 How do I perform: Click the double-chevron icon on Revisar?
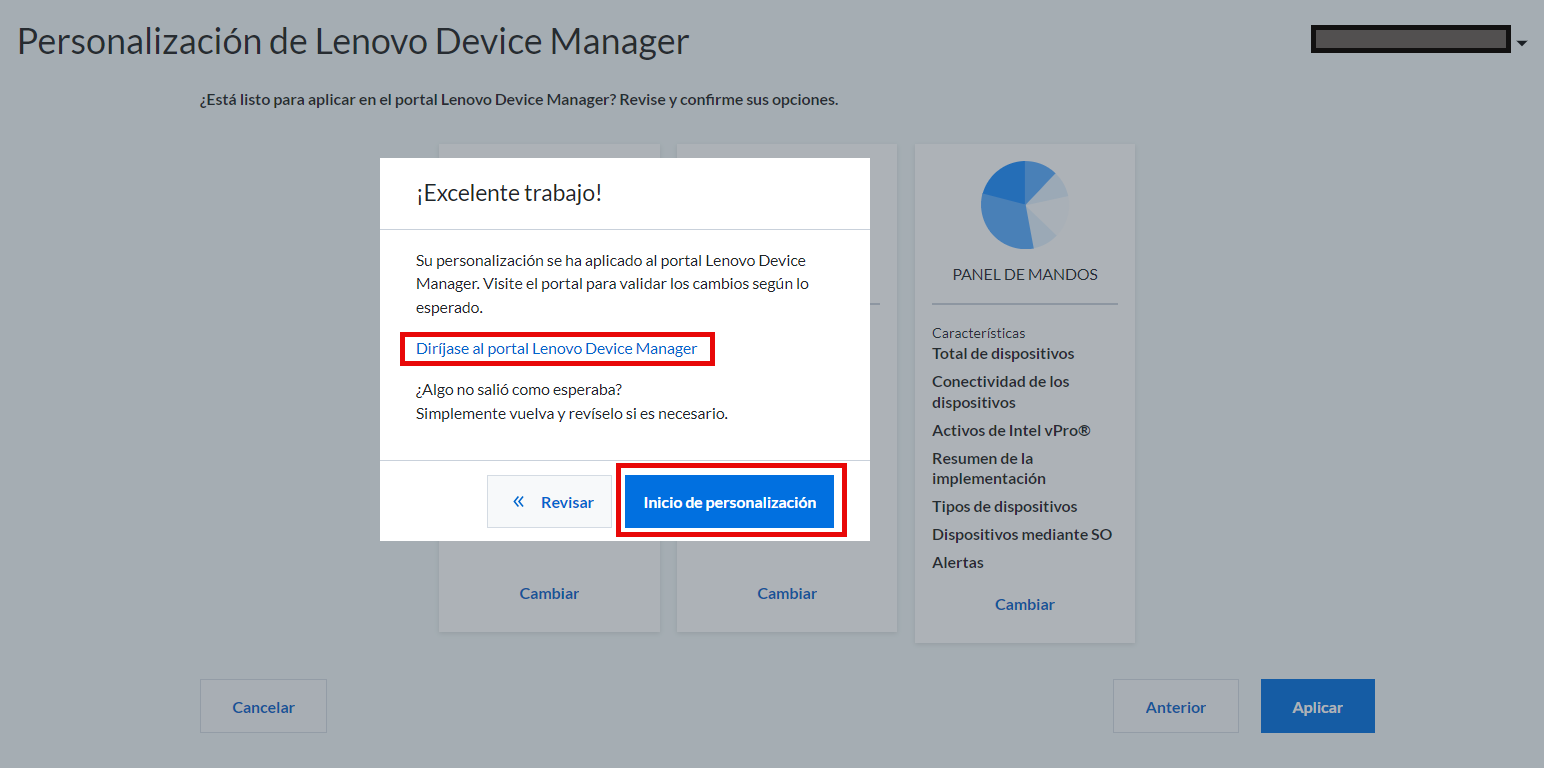coord(518,502)
